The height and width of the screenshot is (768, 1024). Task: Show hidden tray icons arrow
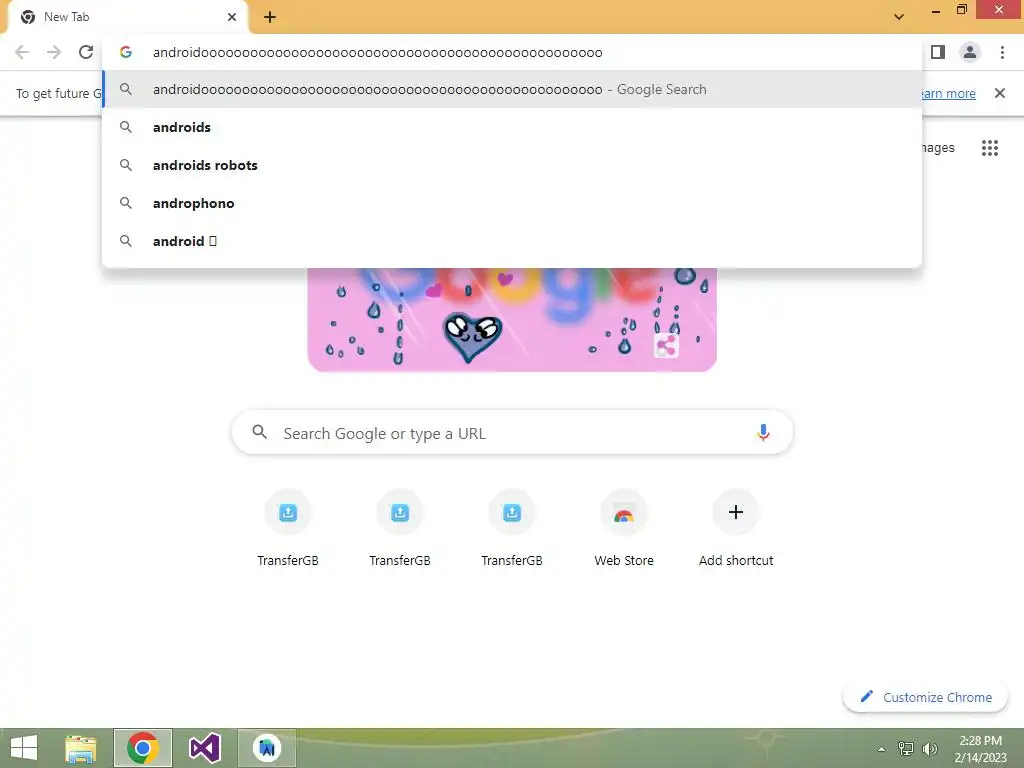pos(882,749)
